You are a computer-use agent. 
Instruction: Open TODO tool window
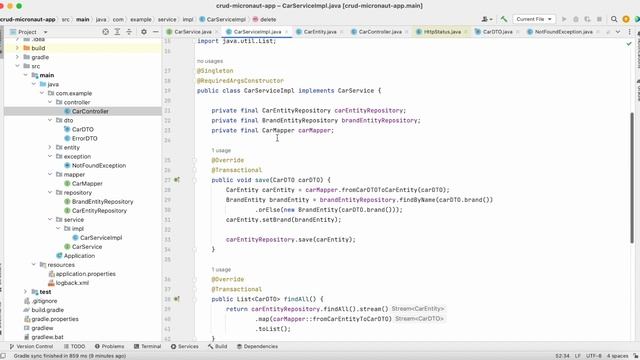tap(74, 347)
